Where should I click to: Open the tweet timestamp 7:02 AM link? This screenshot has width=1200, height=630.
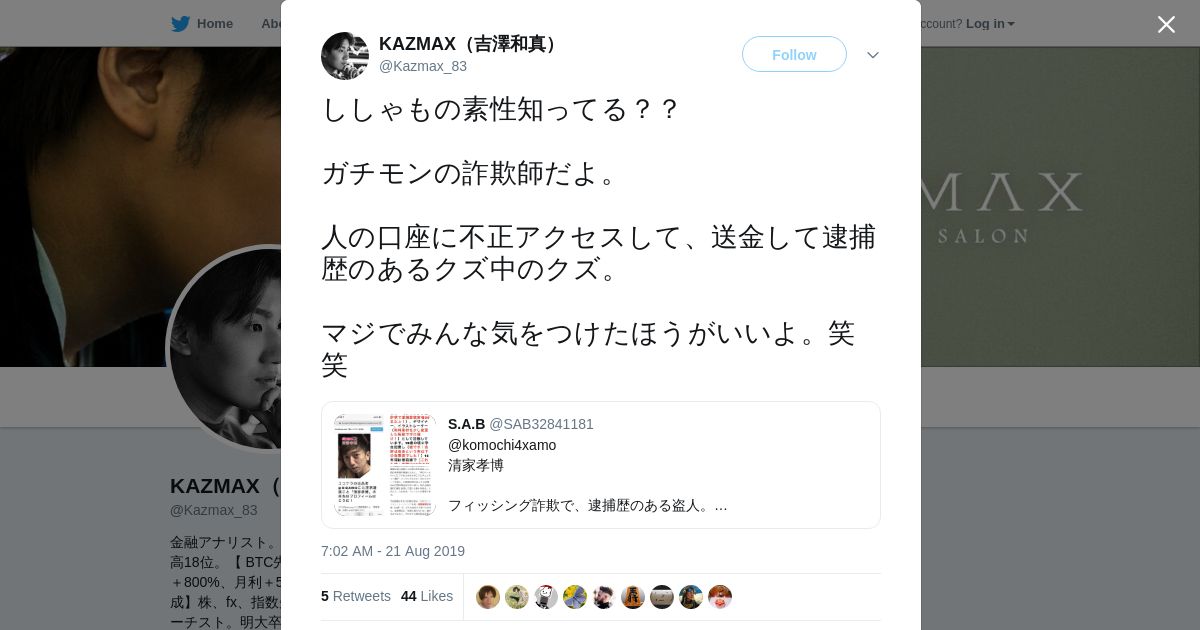[393, 551]
